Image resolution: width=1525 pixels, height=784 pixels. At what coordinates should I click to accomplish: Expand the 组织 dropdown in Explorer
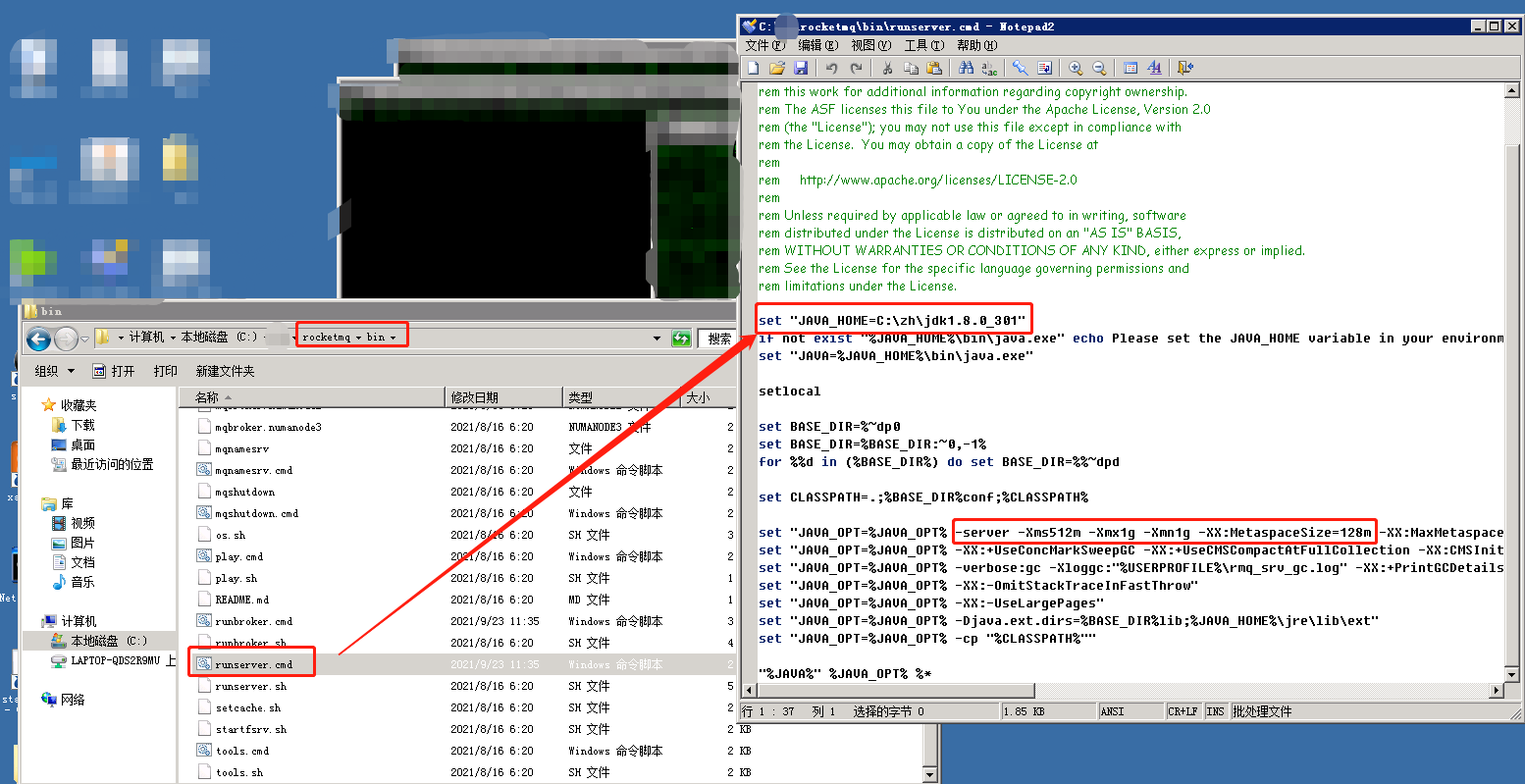coord(54,371)
